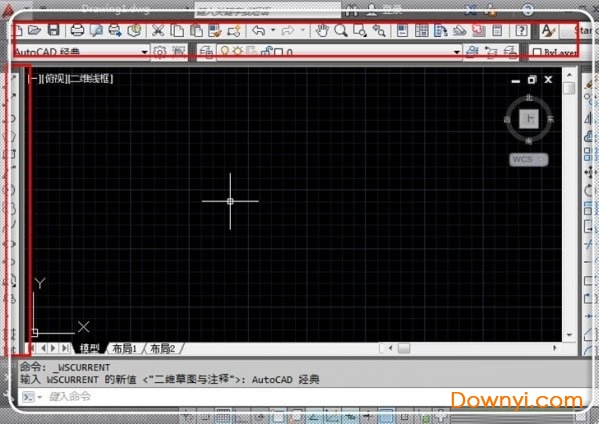Click the WCS coordinate system button
This screenshot has width=599, height=424.
pyautogui.click(x=529, y=159)
